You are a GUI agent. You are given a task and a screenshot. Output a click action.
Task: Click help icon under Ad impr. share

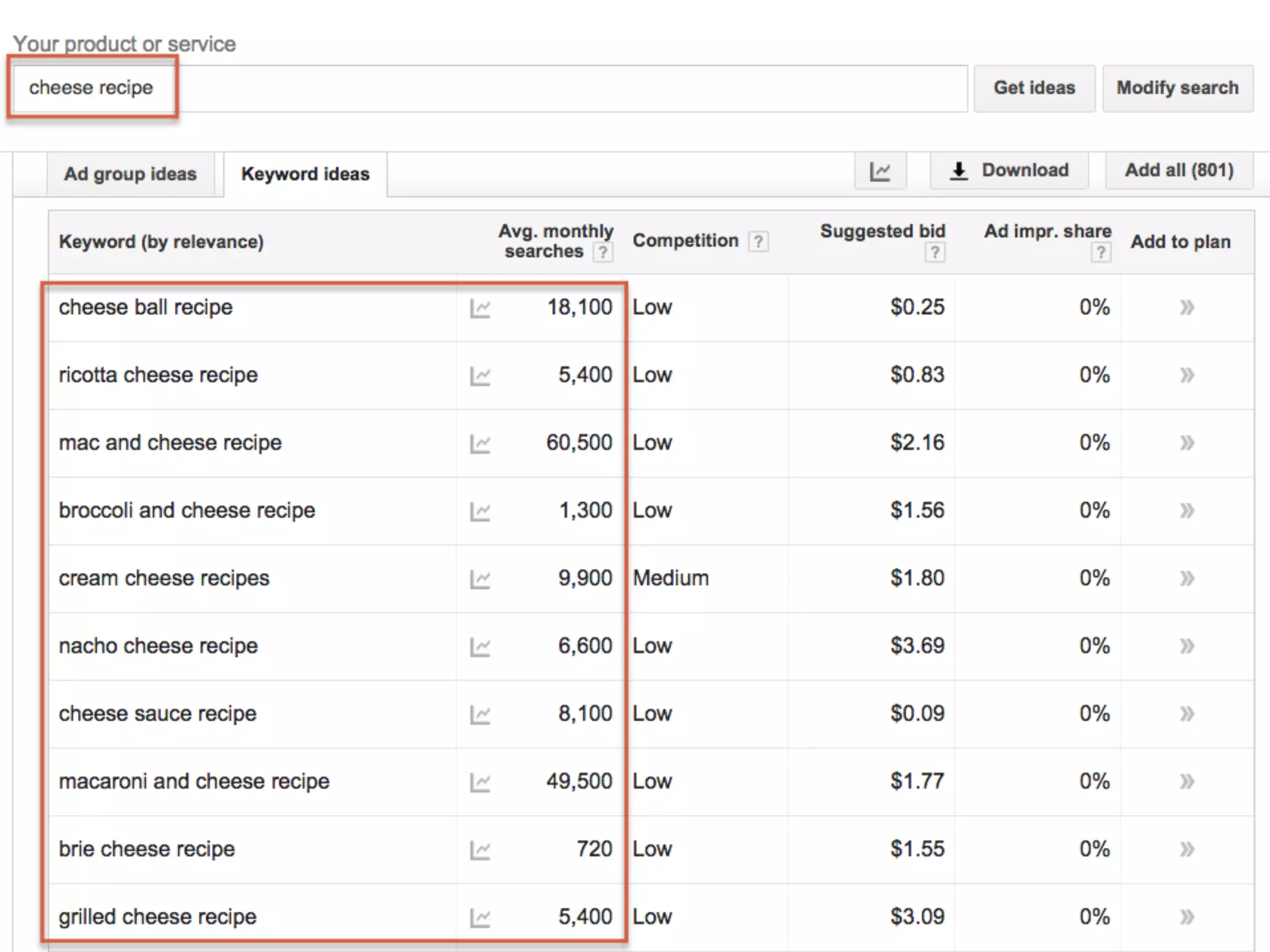1101,252
